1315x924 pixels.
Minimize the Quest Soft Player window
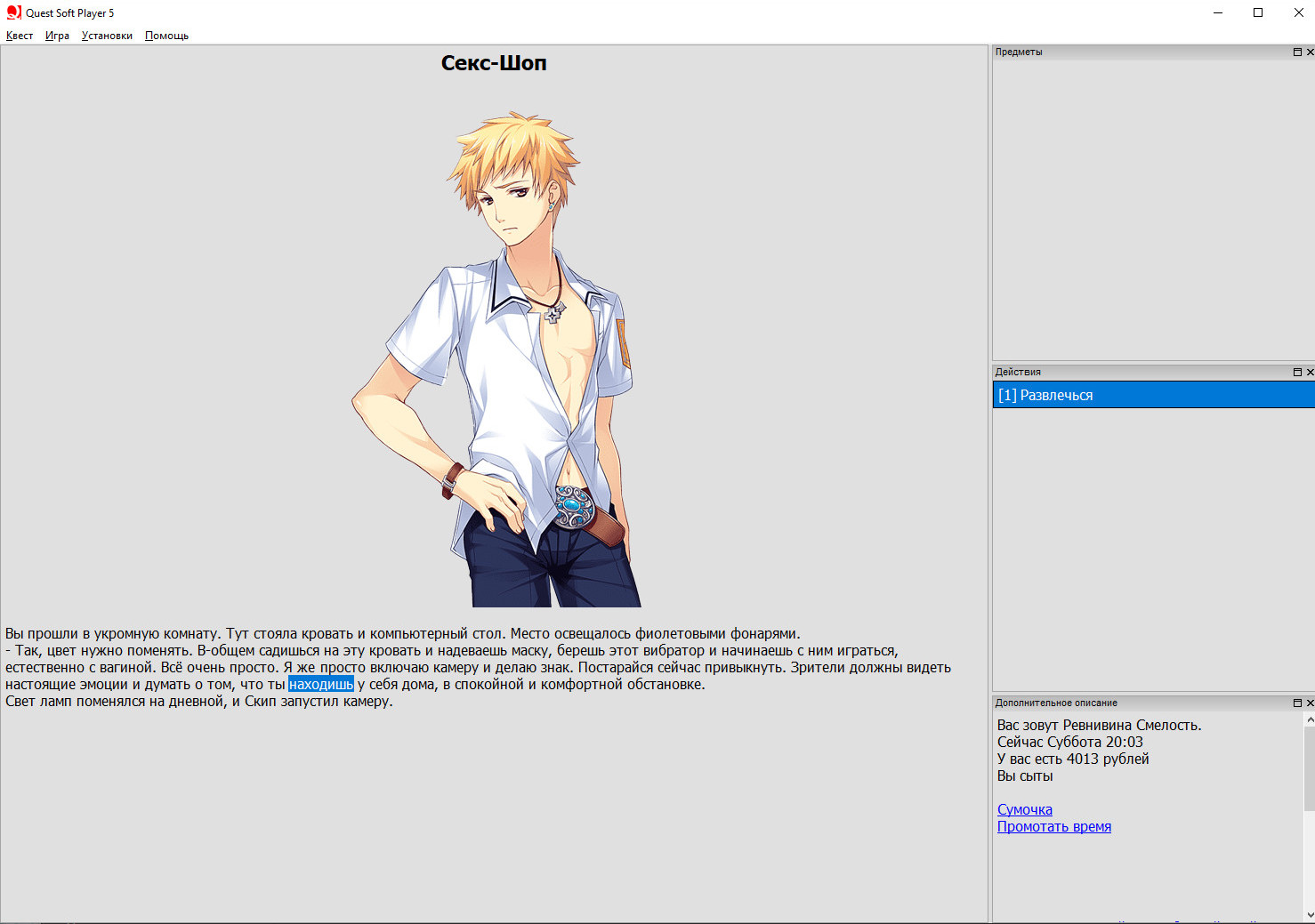pos(1217,12)
